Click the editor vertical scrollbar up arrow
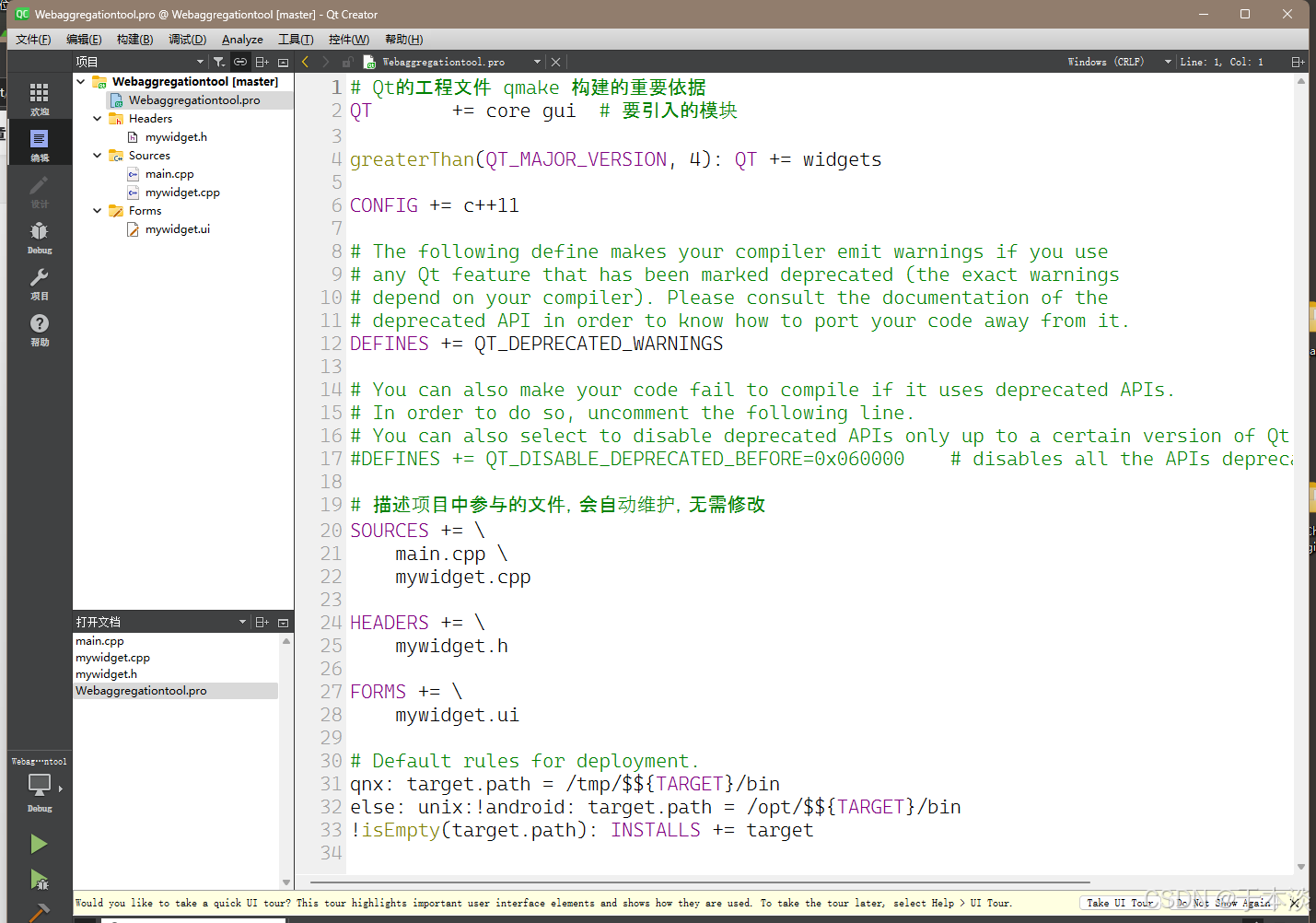1316x923 pixels. [1300, 81]
